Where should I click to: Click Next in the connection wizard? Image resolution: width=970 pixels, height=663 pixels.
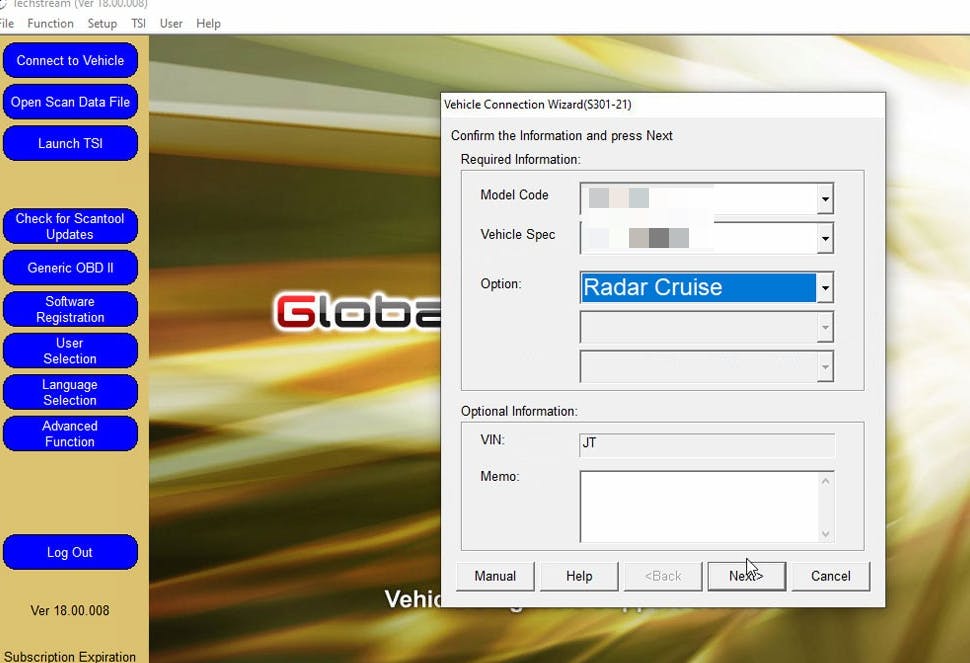(x=746, y=576)
